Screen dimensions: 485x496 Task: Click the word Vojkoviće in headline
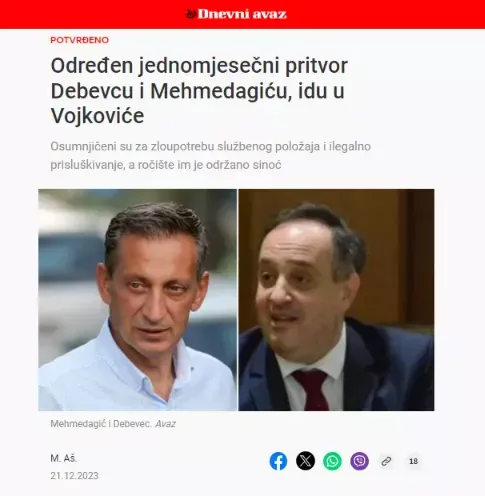tap(97, 116)
